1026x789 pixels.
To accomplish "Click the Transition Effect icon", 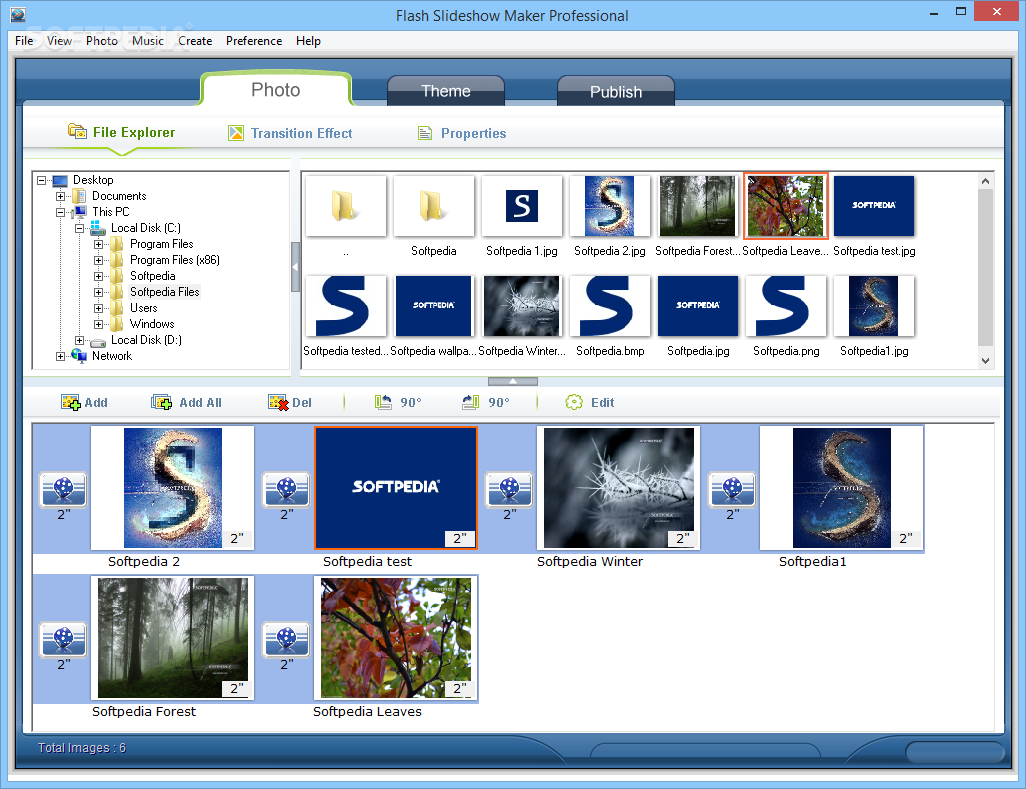I will [236, 133].
